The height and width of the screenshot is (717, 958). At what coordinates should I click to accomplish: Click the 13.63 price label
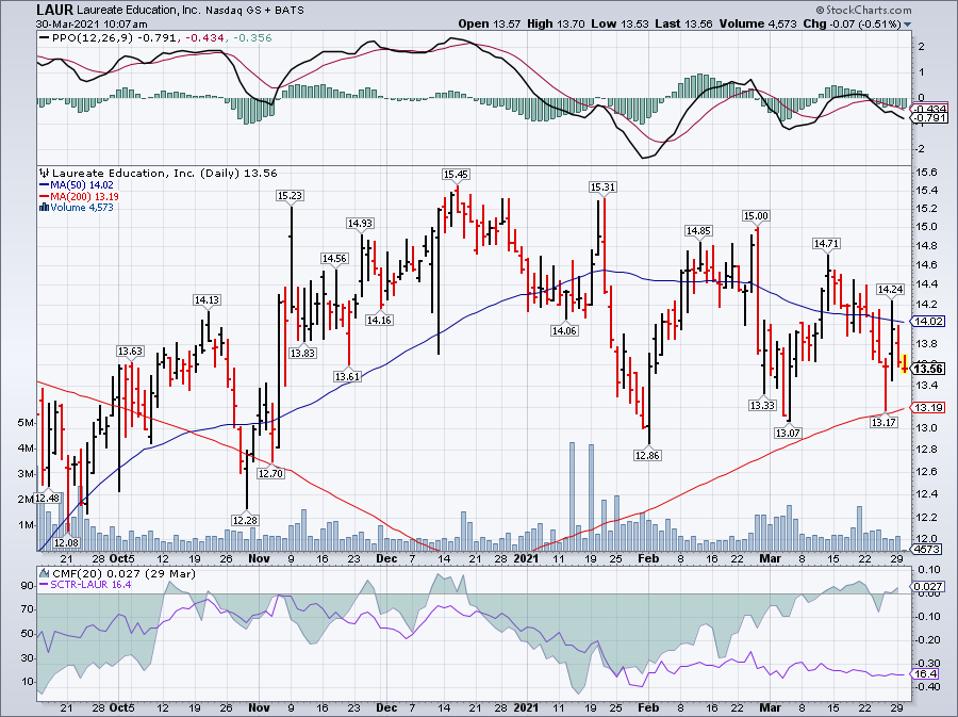pyautogui.click(x=130, y=351)
